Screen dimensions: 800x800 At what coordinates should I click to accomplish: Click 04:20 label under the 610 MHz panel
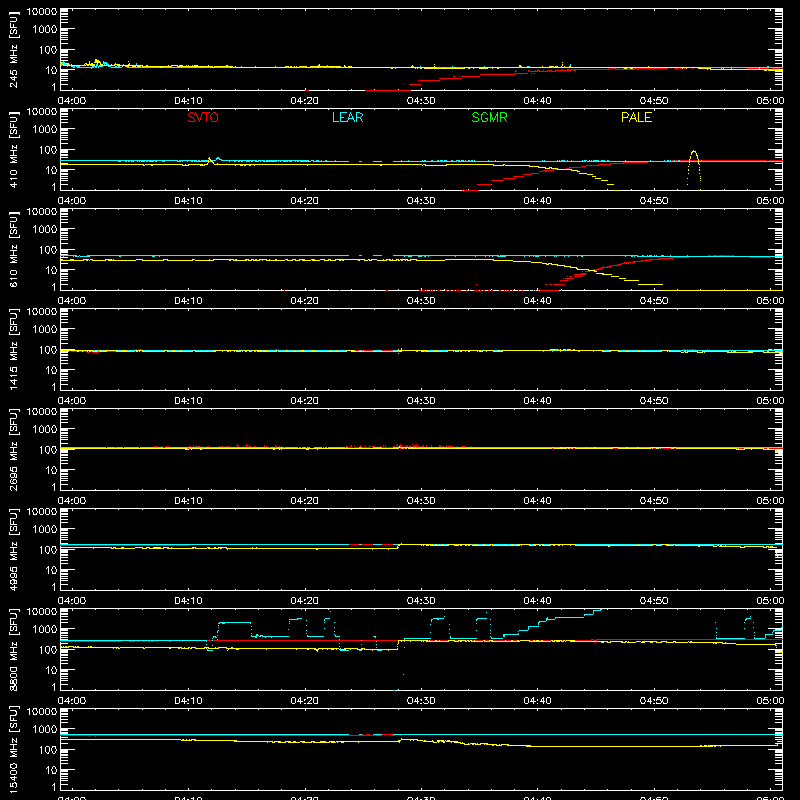pos(305,301)
